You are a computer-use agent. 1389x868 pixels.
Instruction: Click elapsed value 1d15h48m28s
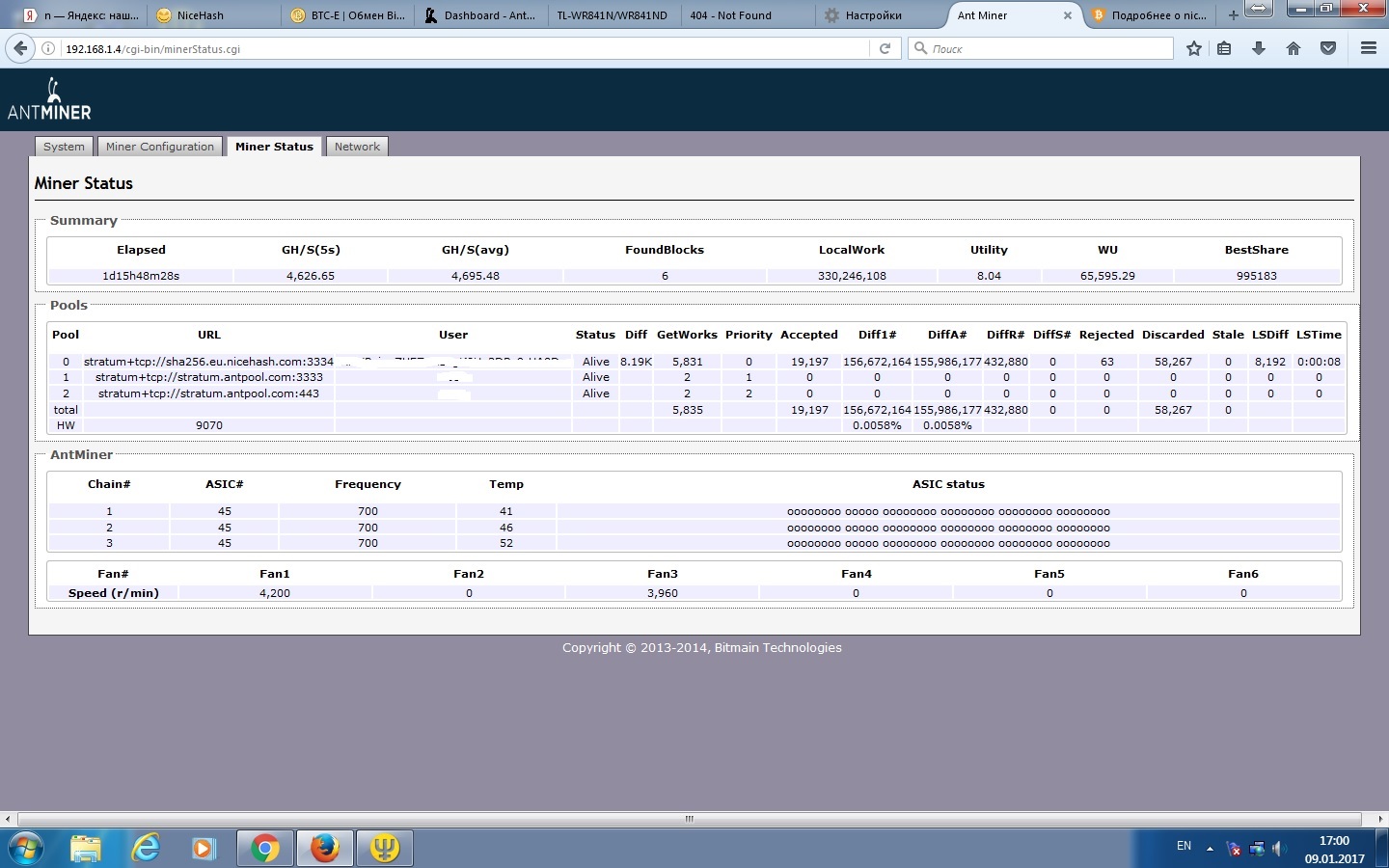point(141,276)
